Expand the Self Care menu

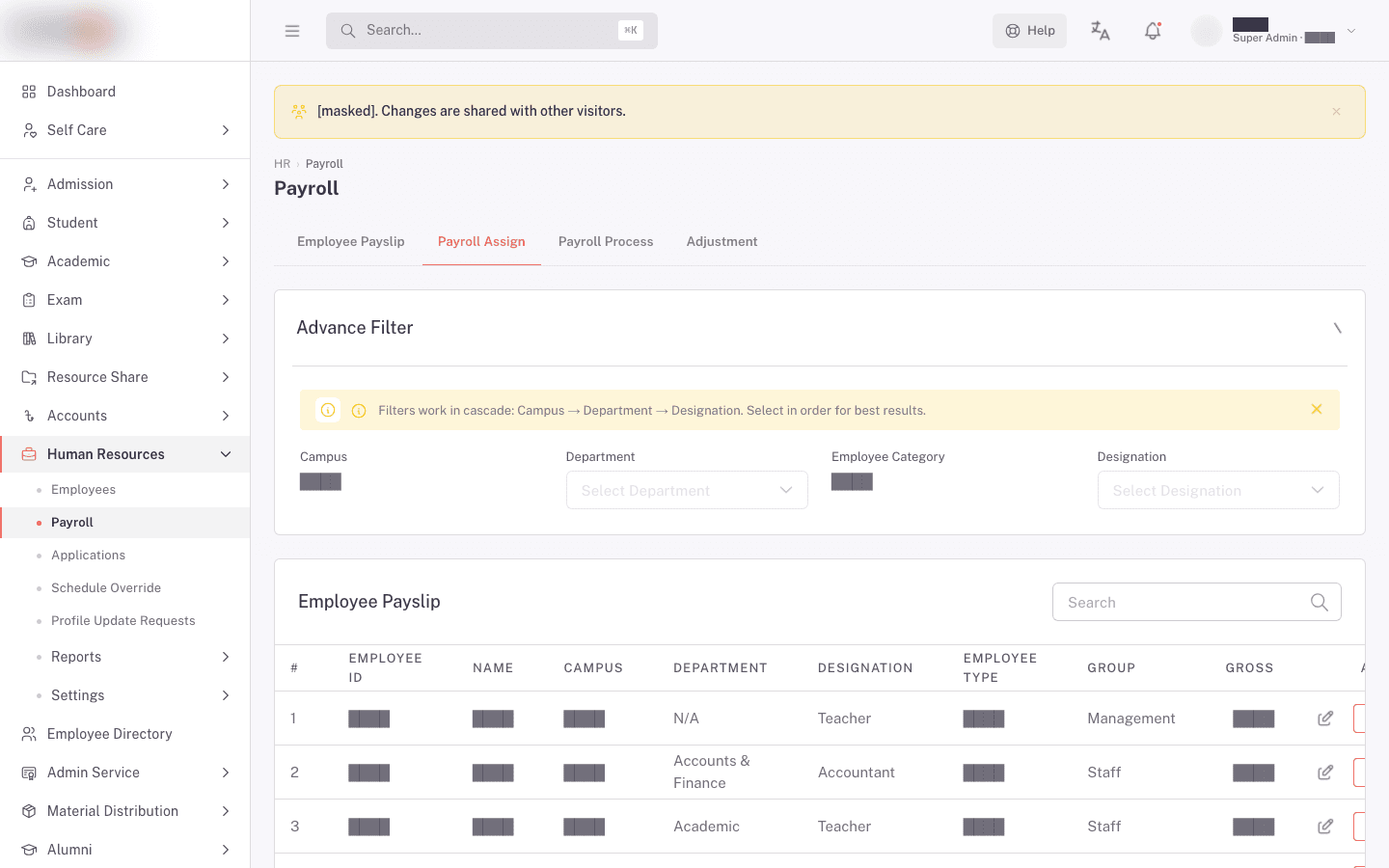tap(125, 130)
